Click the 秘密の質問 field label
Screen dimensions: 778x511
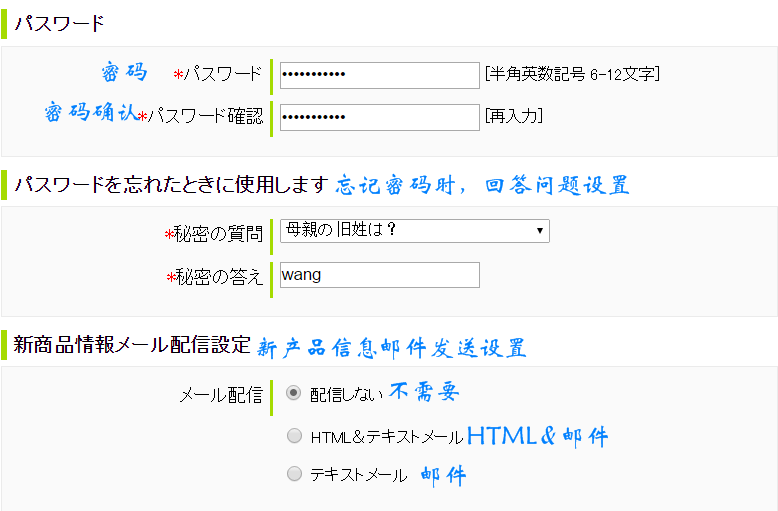[x=218, y=233]
